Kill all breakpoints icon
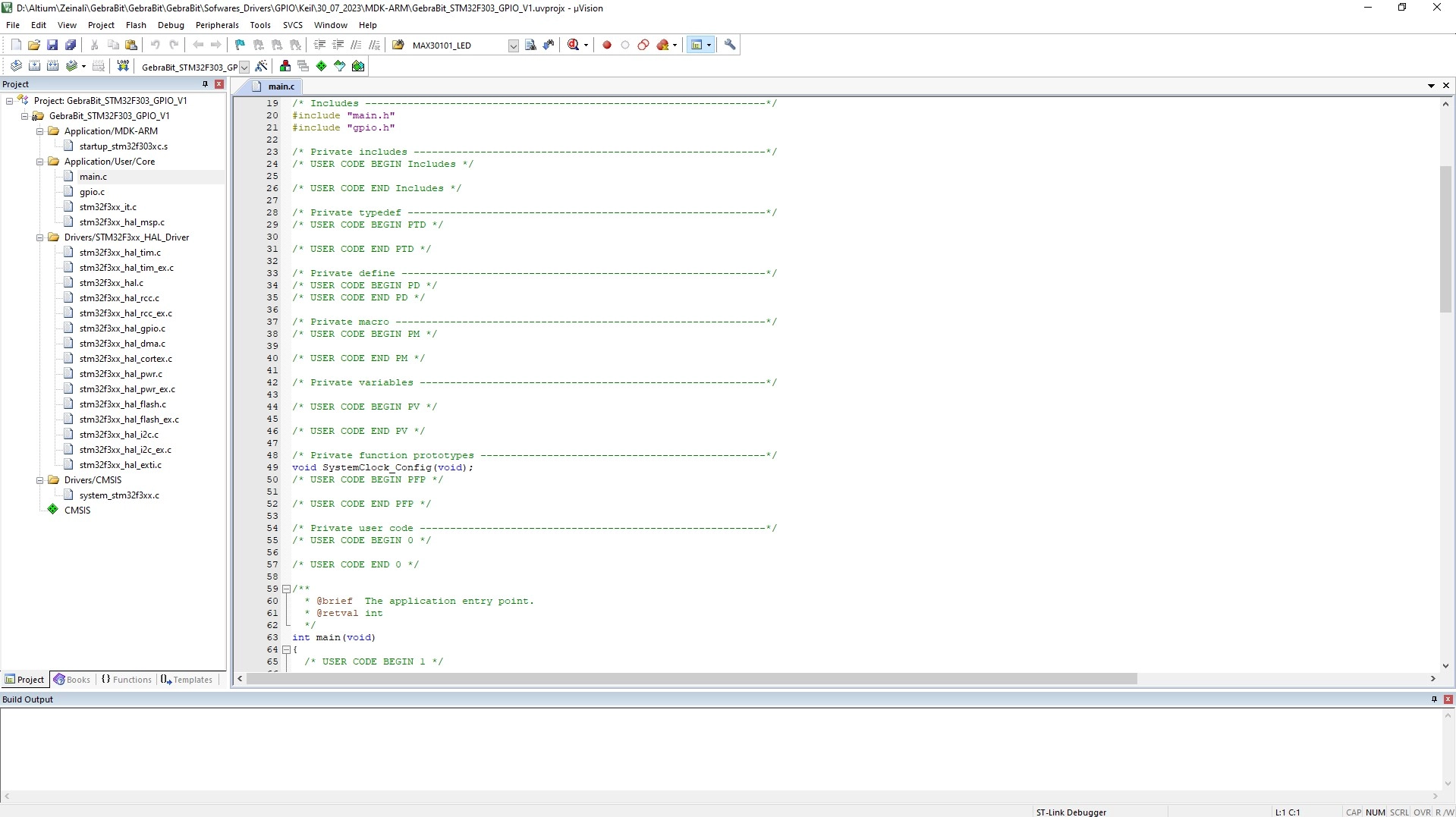This screenshot has height=817, width=1456. click(663, 45)
